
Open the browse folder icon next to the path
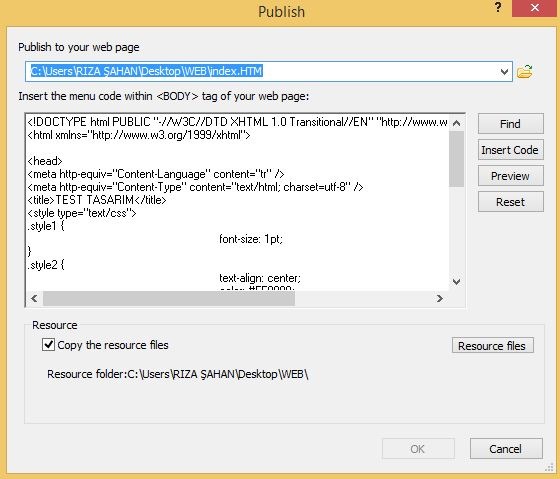[524, 71]
